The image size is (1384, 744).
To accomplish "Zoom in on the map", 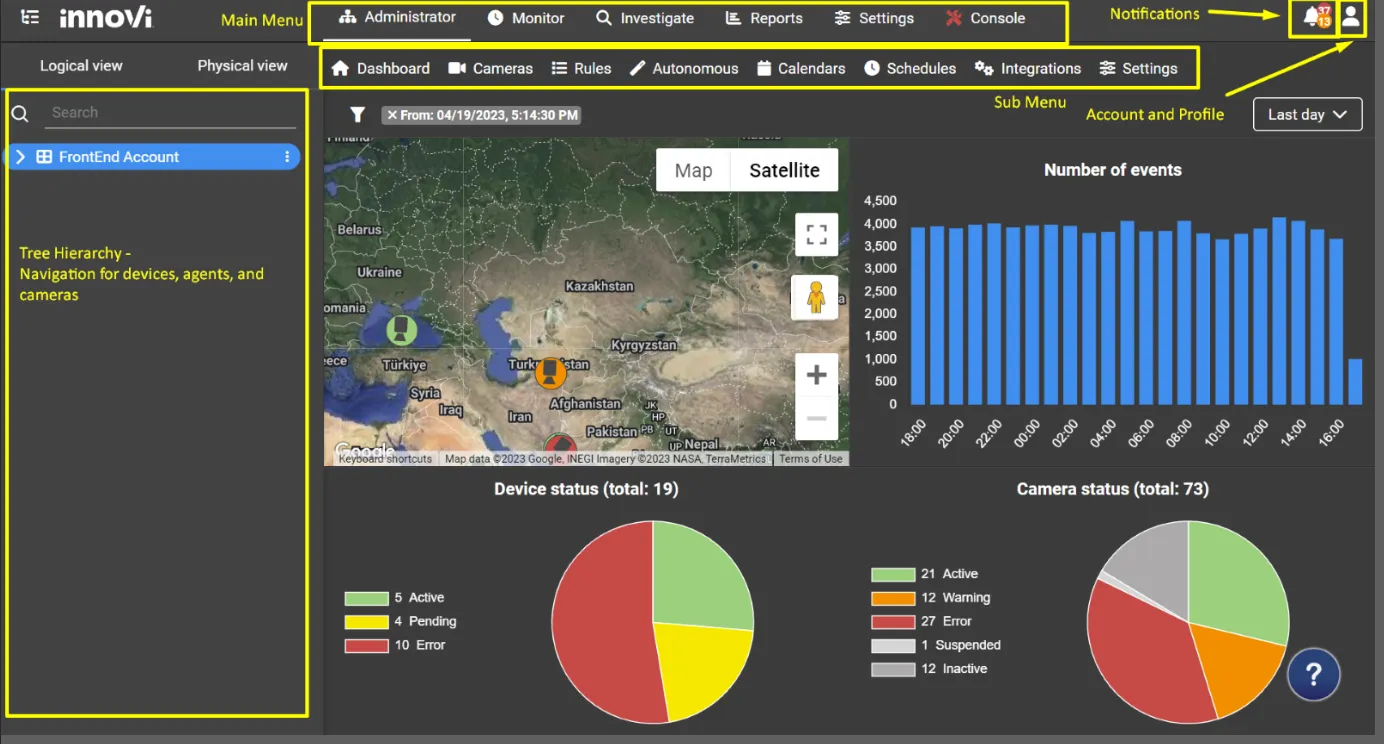I will coord(816,375).
